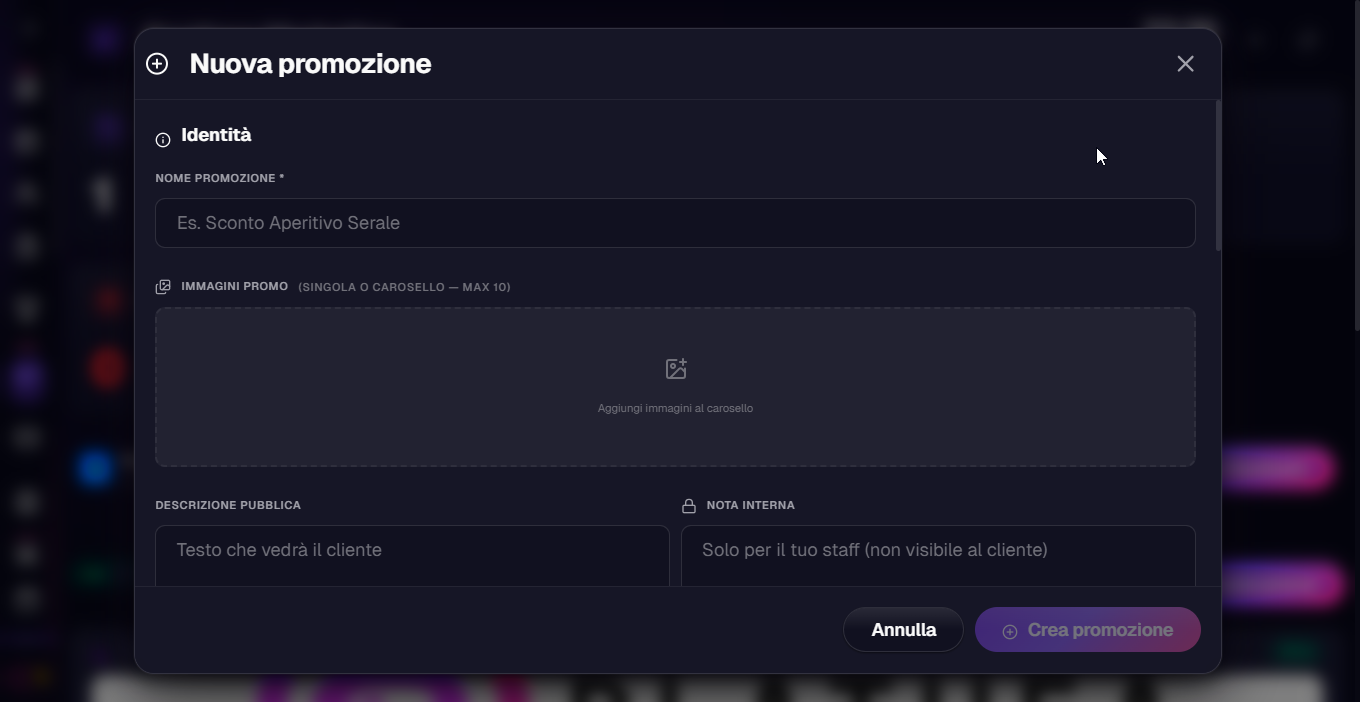Screen dimensions: 1360x702
Task: Click the info icon next to Identità
Action: tap(163, 140)
